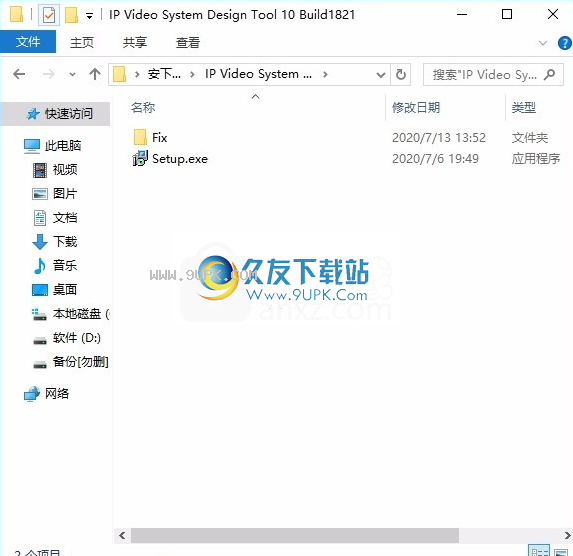Viewport: 573px width, 556px height.
Task: Switch to details view layout
Action: pos(539,551)
